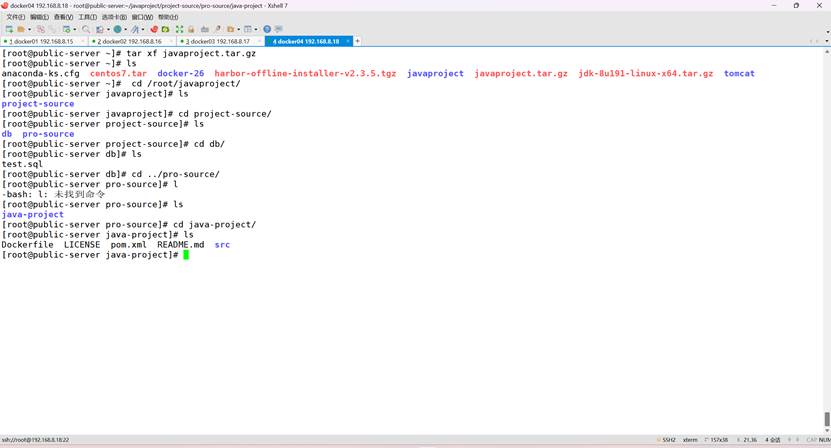Click the Disconnect toolbar icon

[41, 29]
